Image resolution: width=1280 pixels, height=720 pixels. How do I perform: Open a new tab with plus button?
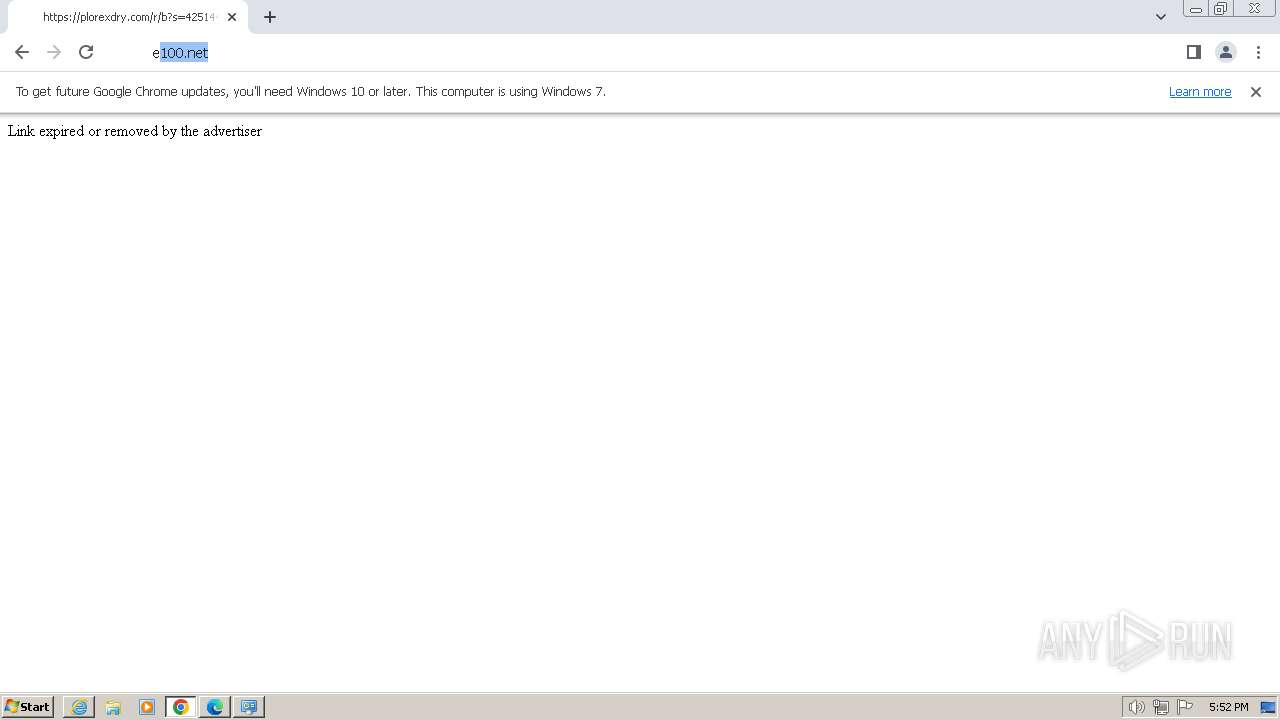(x=270, y=17)
